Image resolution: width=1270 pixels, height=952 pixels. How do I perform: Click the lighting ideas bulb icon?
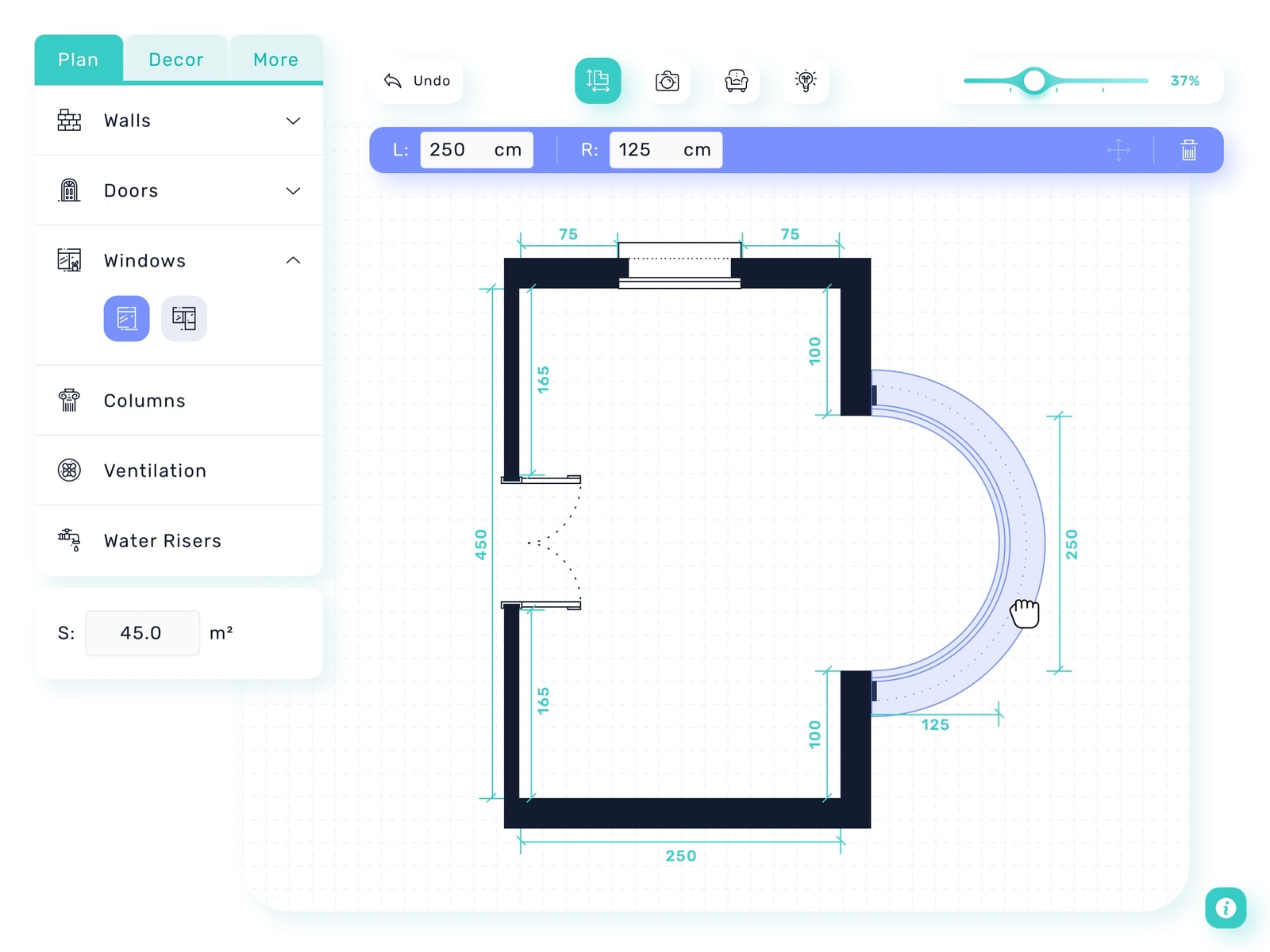point(806,80)
